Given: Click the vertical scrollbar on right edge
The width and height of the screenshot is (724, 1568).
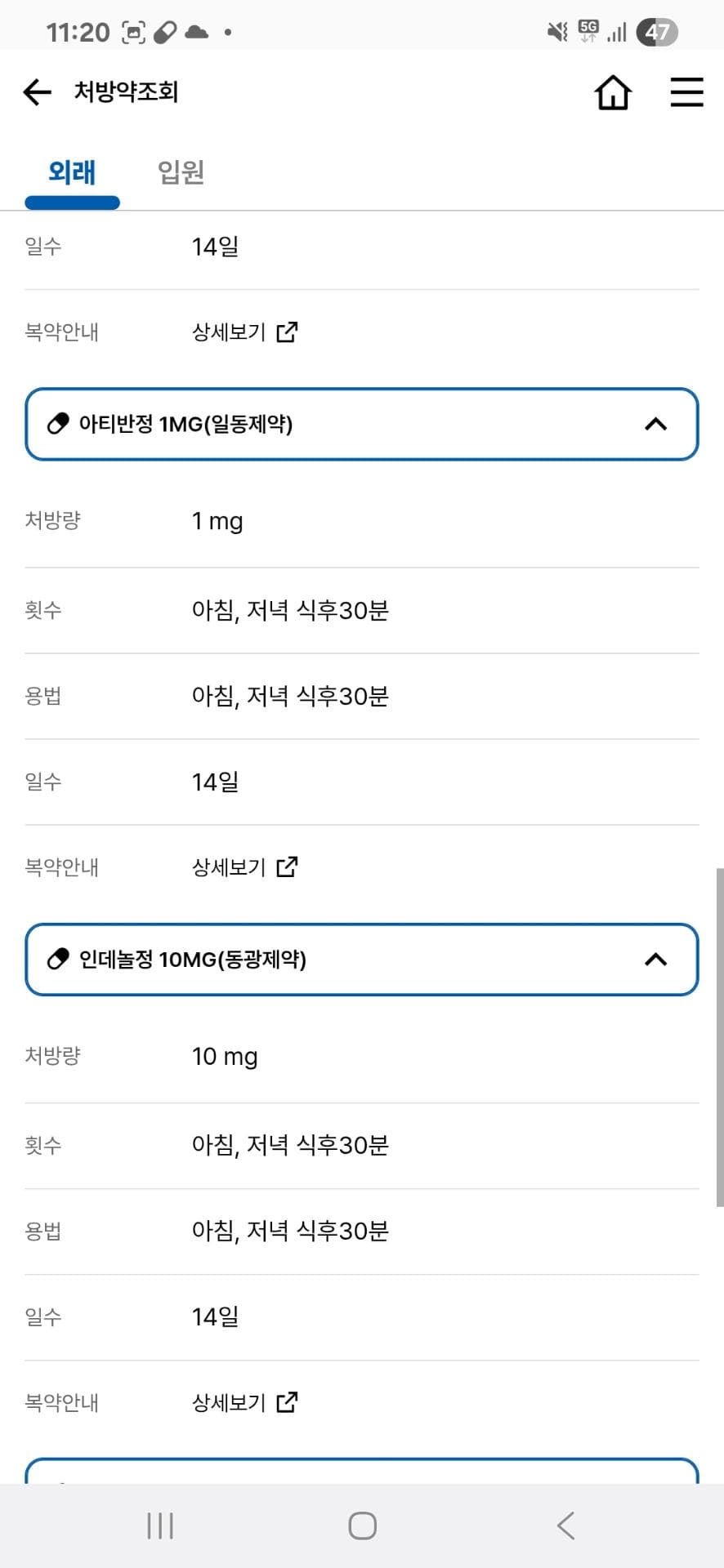Looking at the screenshot, I should pyautogui.click(x=719, y=1037).
